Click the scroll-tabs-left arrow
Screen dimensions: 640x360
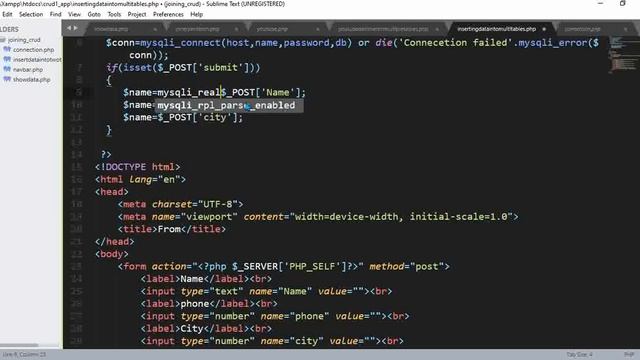[69, 28]
